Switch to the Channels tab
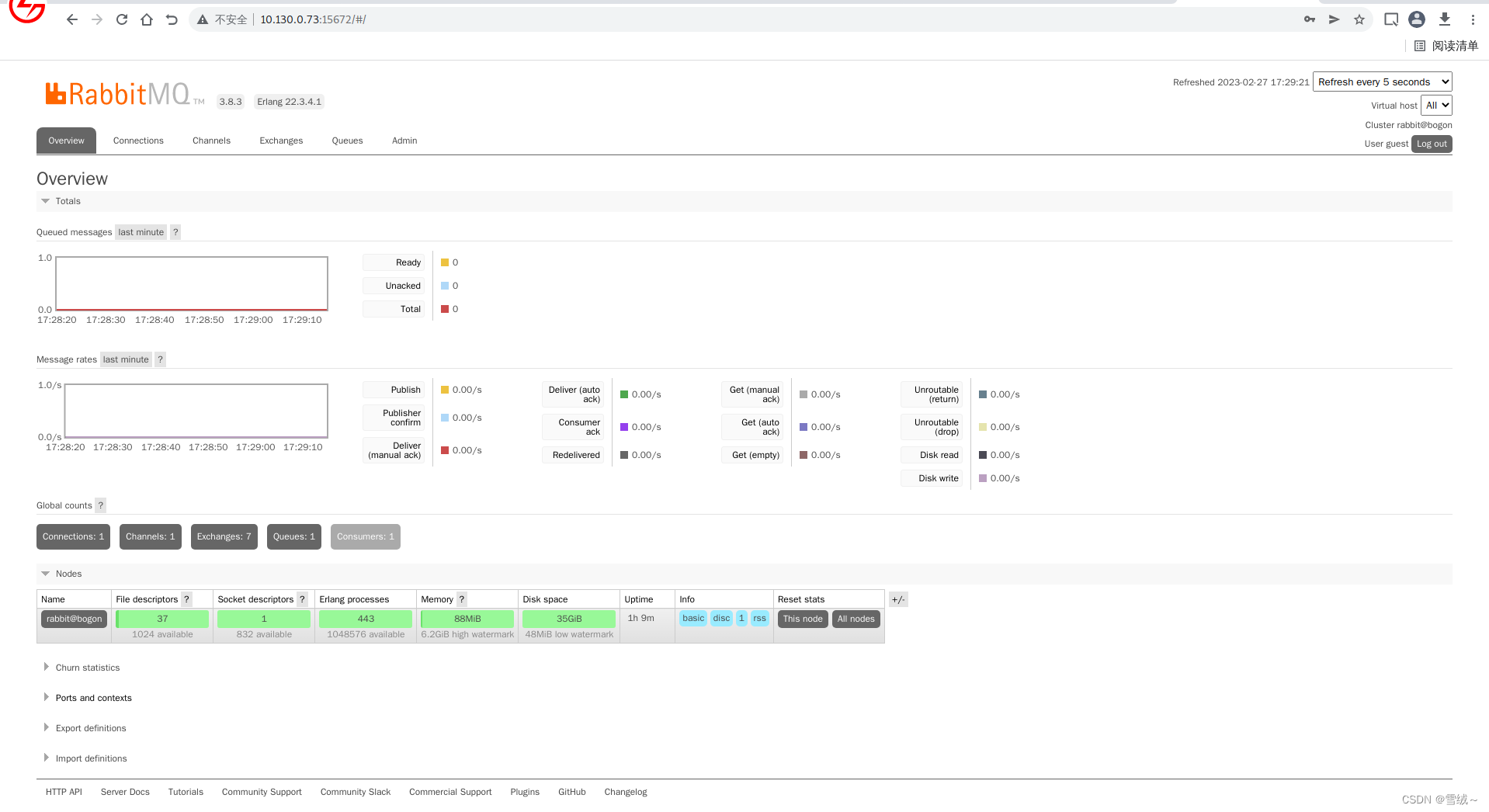Viewport: 1489px width, 812px height. pyautogui.click(x=211, y=141)
